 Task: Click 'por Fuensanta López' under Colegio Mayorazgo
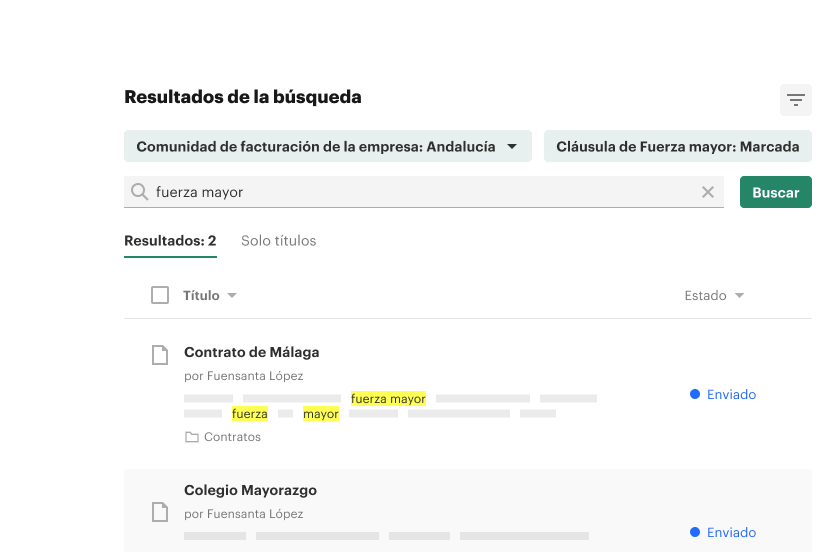point(244,513)
